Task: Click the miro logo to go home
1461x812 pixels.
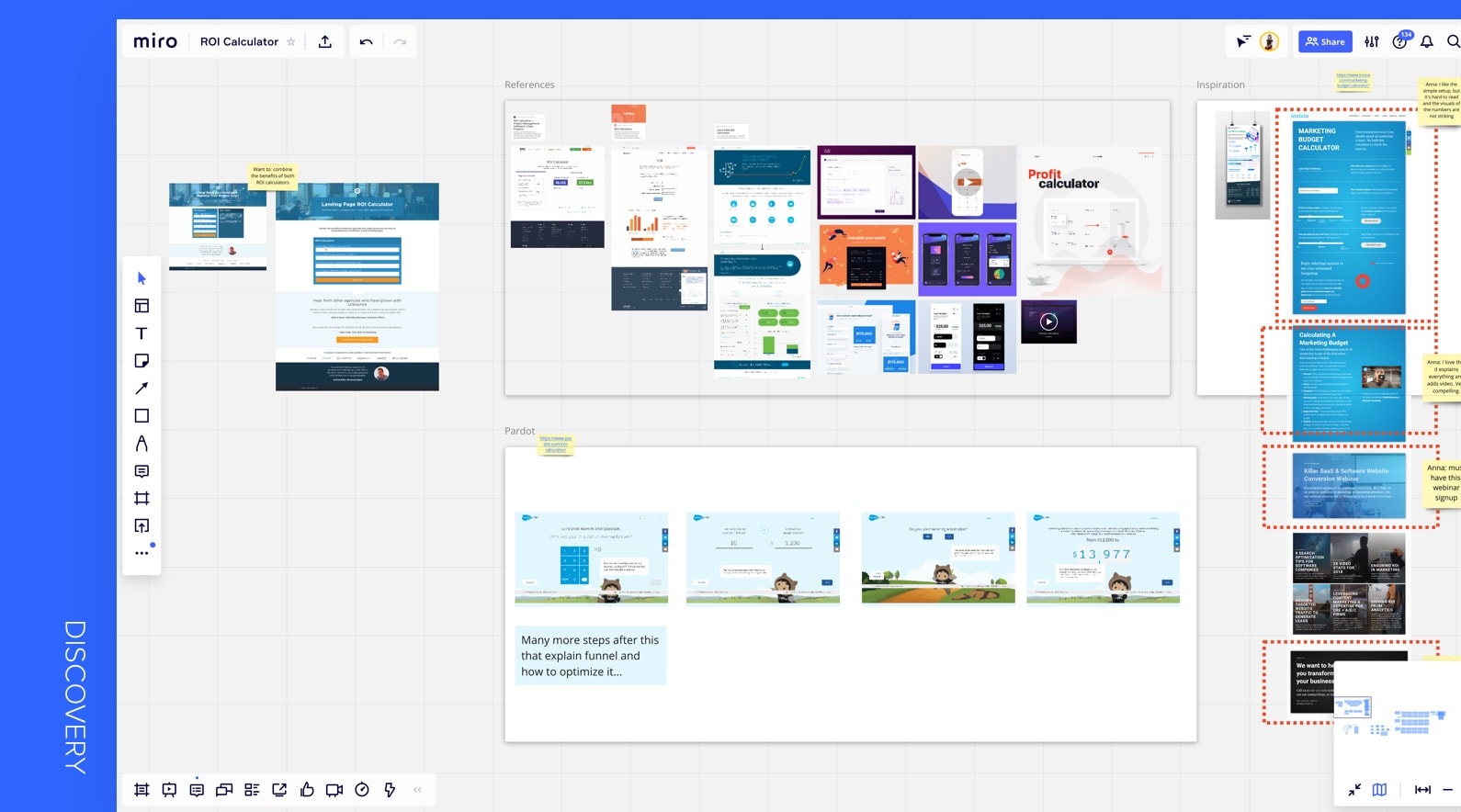Action: (x=155, y=41)
